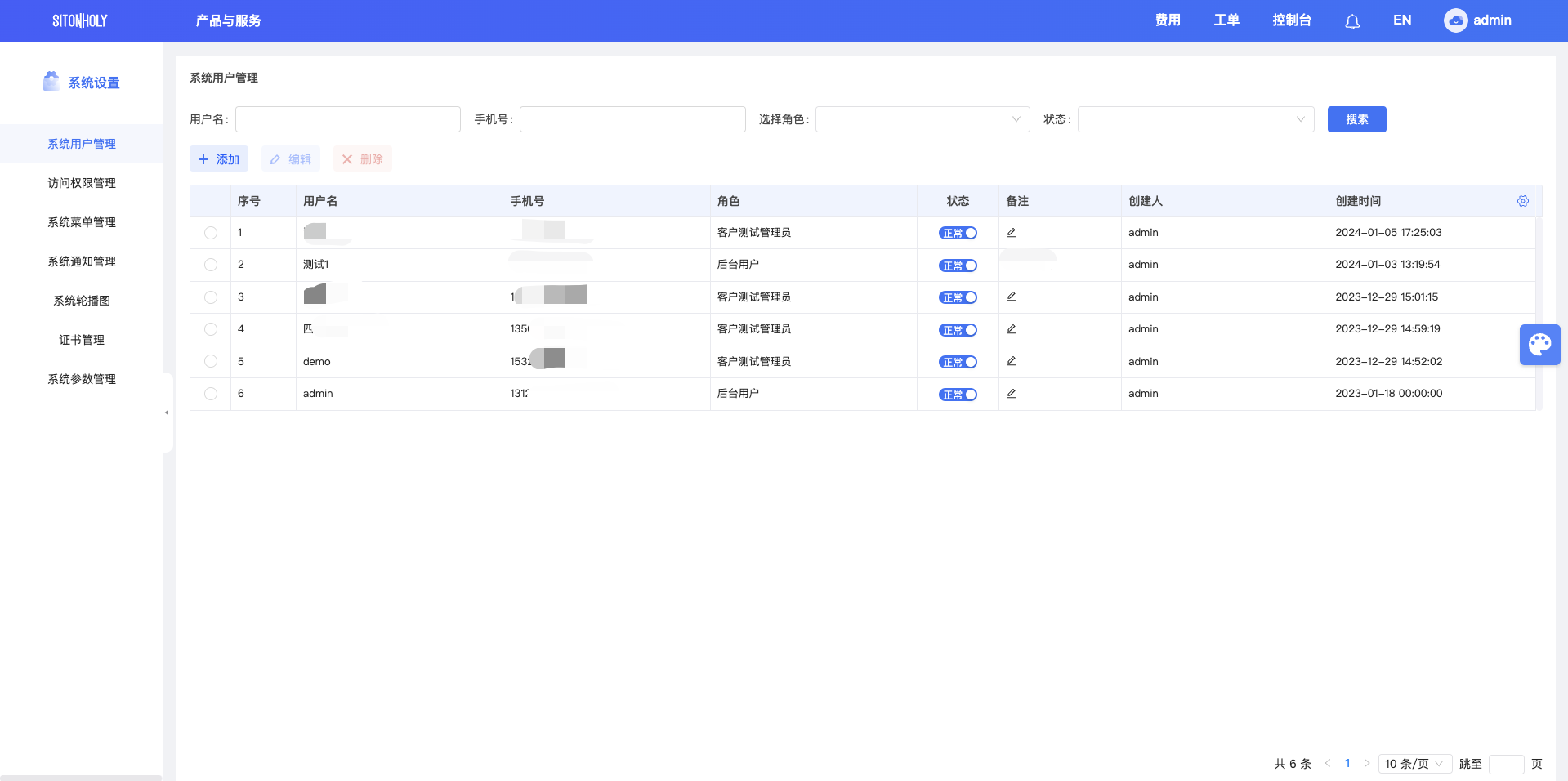1568x781 pixels.
Task: Select the radio button for 测试1
Action: click(x=211, y=265)
